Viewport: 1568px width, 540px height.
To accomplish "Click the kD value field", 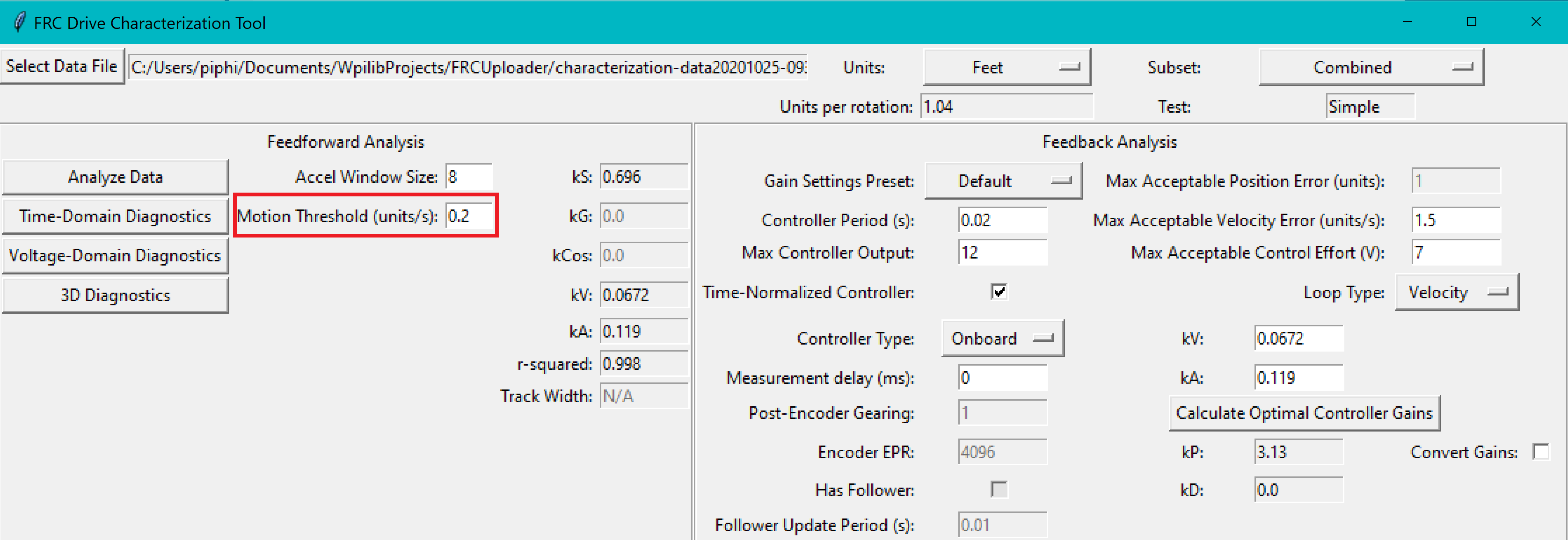I will click(x=1299, y=490).
